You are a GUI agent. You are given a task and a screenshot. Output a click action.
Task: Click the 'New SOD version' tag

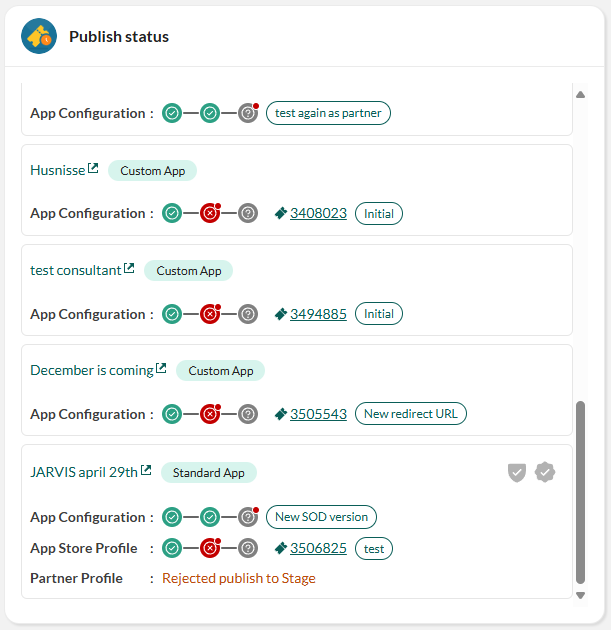321,517
